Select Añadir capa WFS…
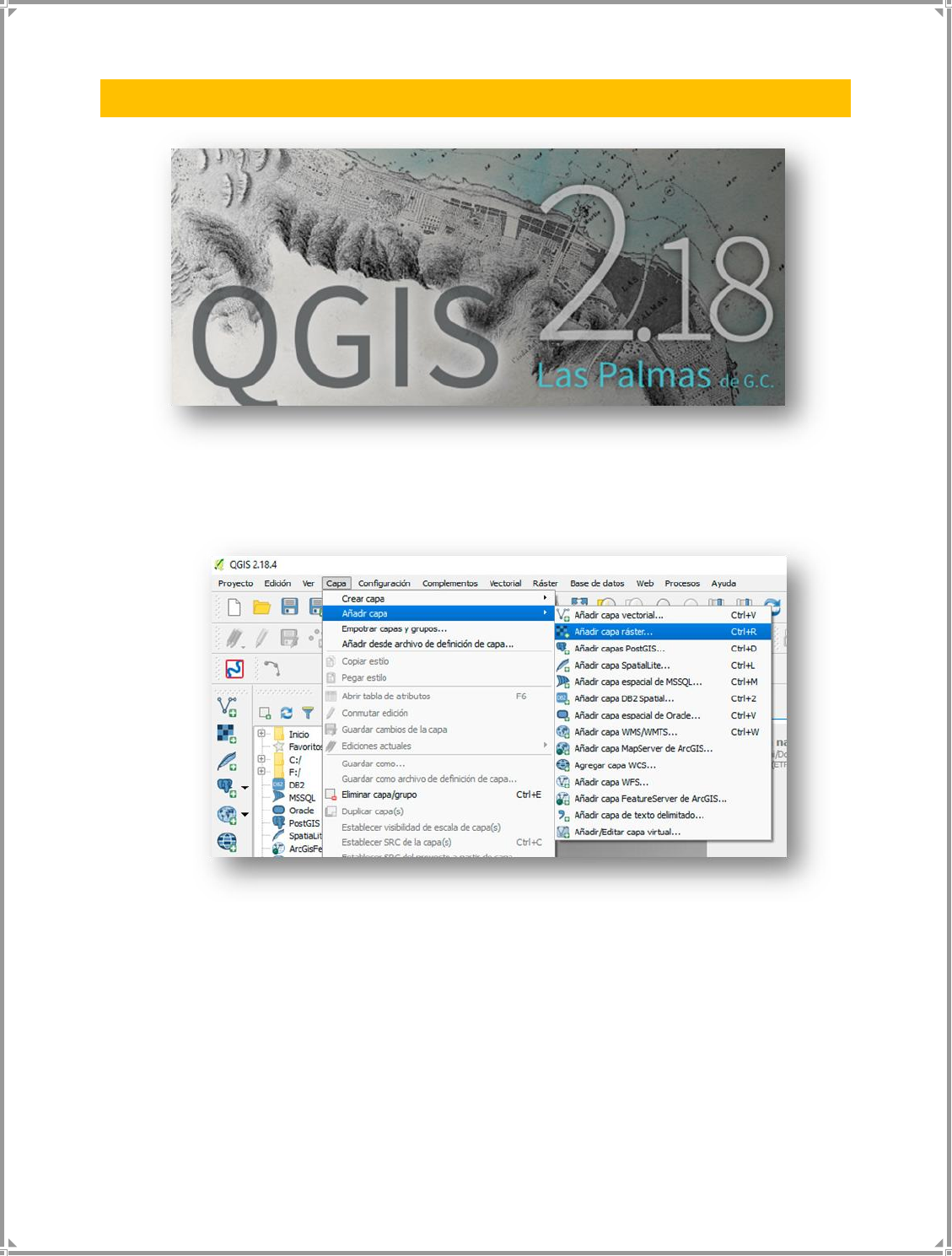The height and width of the screenshot is (1256, 952). tap(663, 782)
